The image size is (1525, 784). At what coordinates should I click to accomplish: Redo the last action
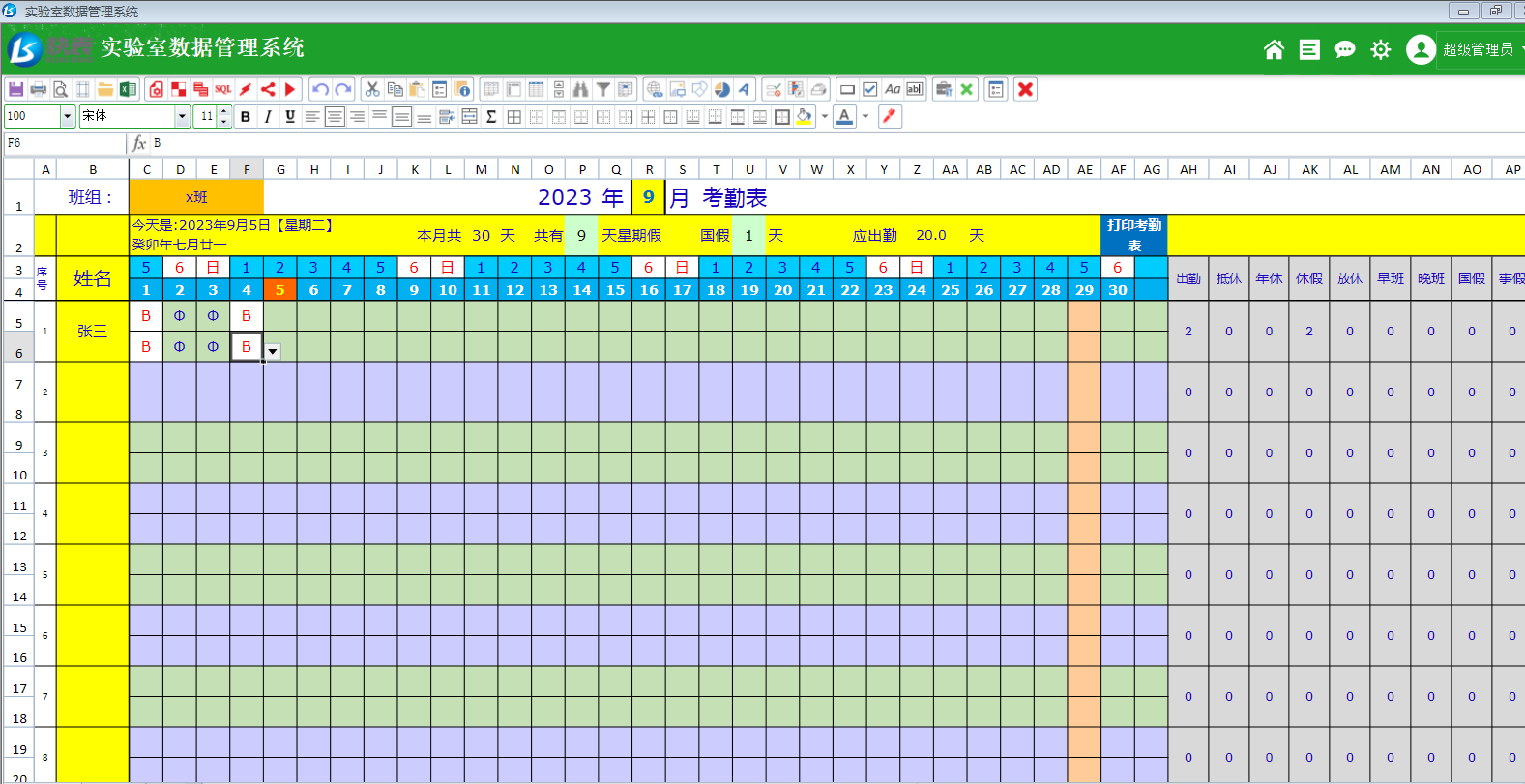coord(343,89)
